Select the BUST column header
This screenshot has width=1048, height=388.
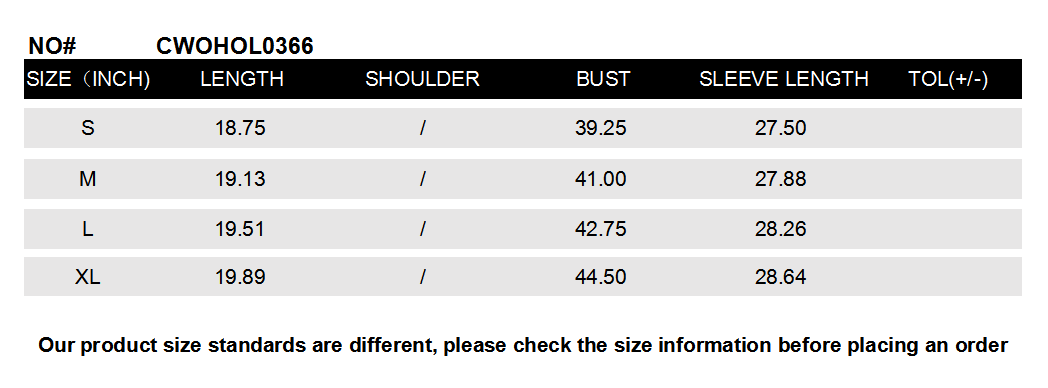click(x=603, y=79)
